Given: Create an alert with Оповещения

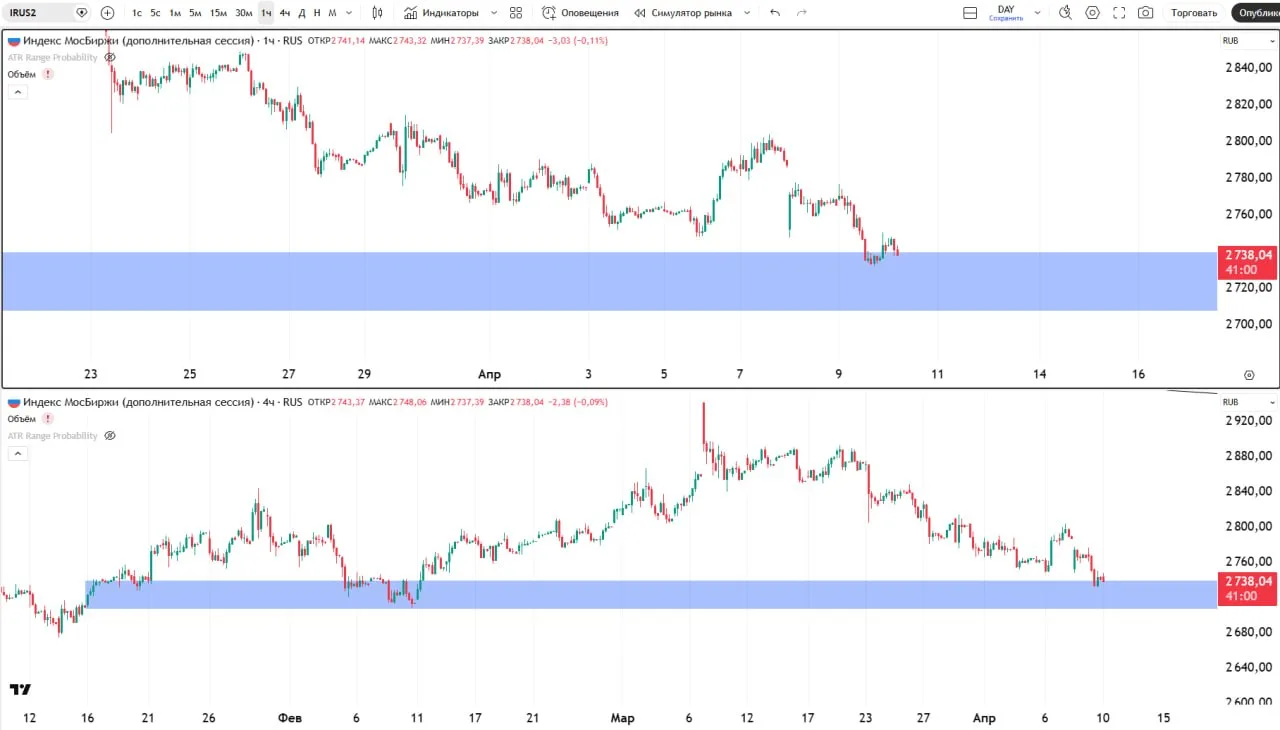Looking at the screenshot, I should tap(580, 13).
